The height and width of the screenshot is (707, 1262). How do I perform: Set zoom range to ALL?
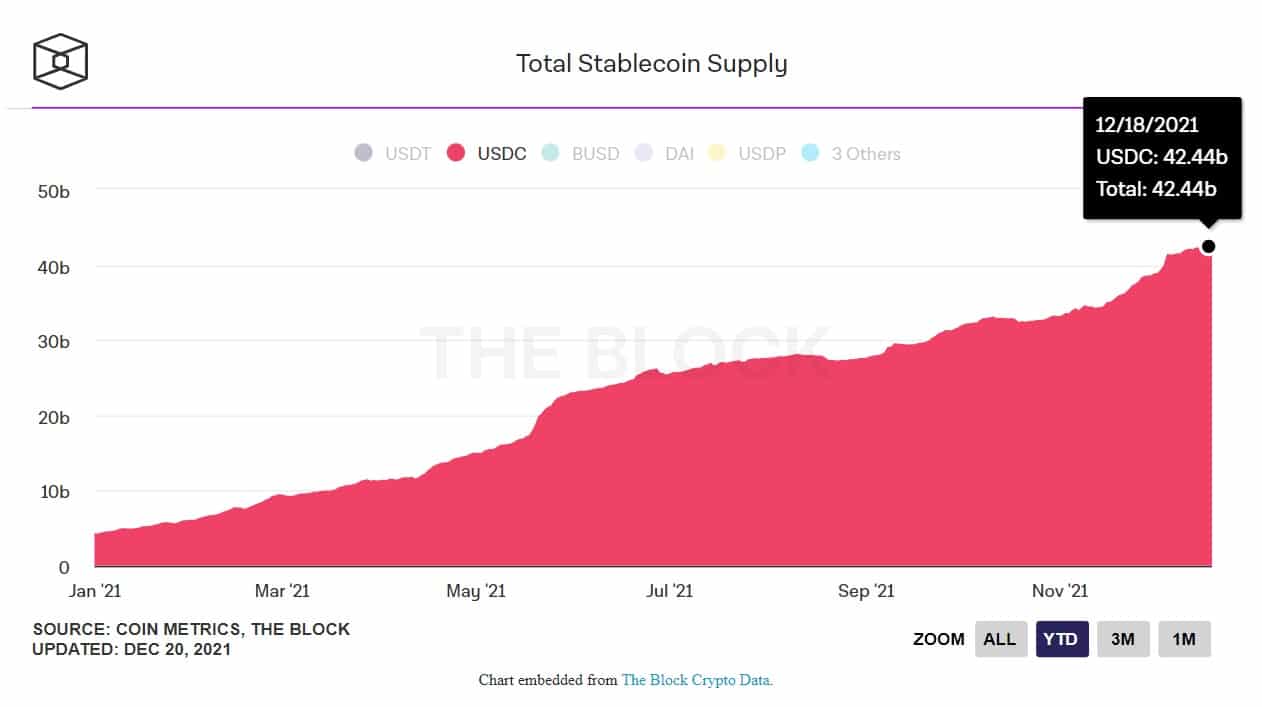point(1000,639)
